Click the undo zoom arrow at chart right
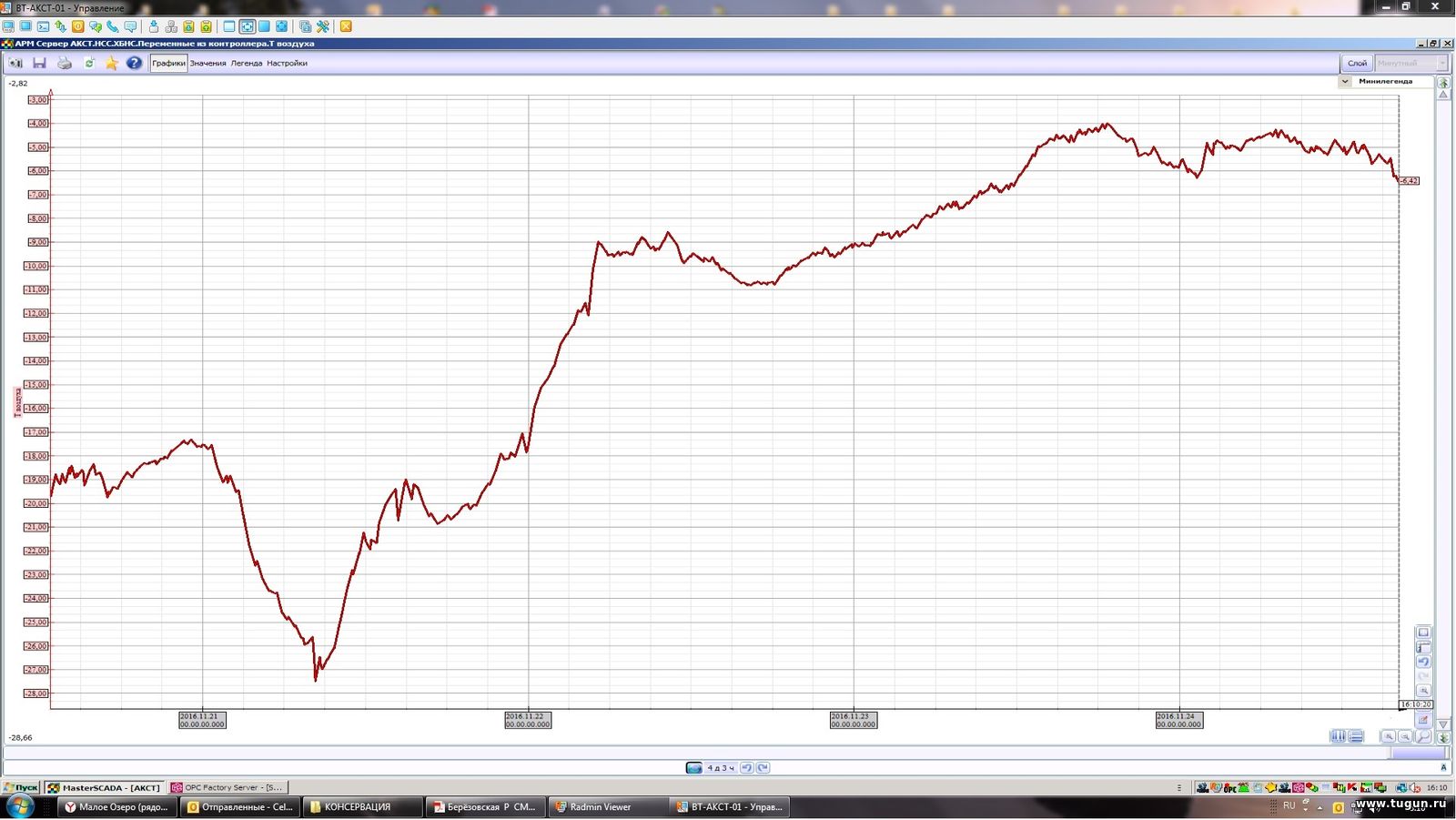 (1424, 662)
